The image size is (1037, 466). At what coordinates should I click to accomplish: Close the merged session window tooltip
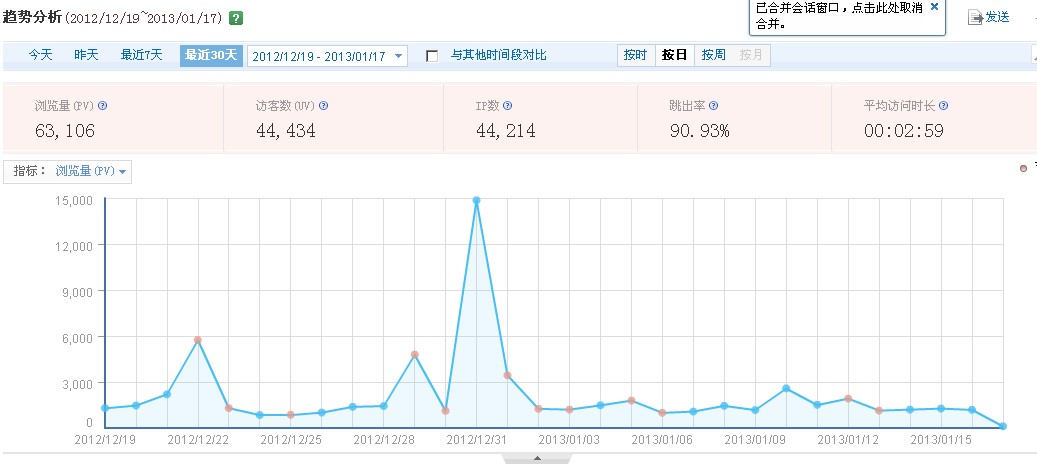pyautogui.click(x=934, y=7)
